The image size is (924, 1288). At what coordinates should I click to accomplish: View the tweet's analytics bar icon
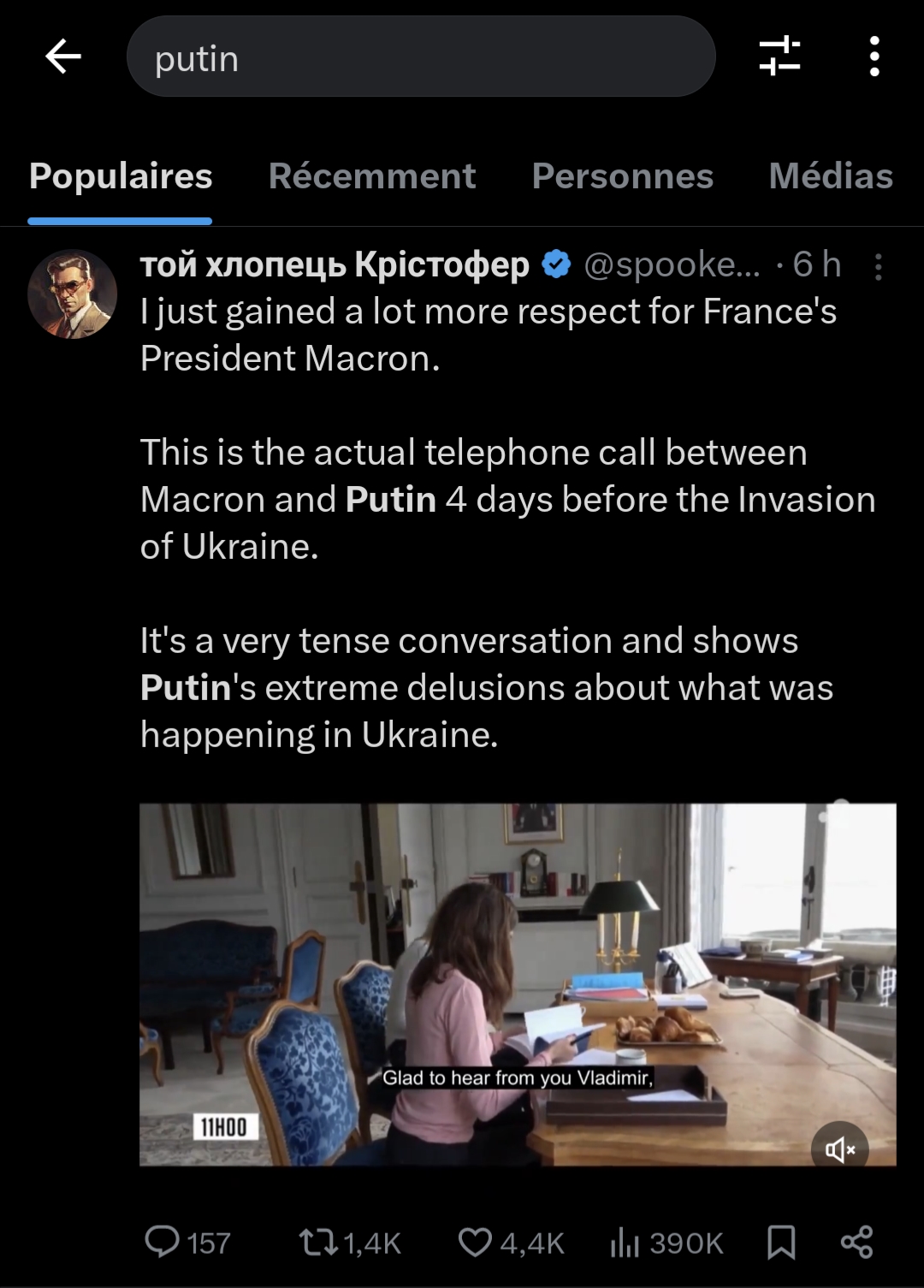[625, 1242]
